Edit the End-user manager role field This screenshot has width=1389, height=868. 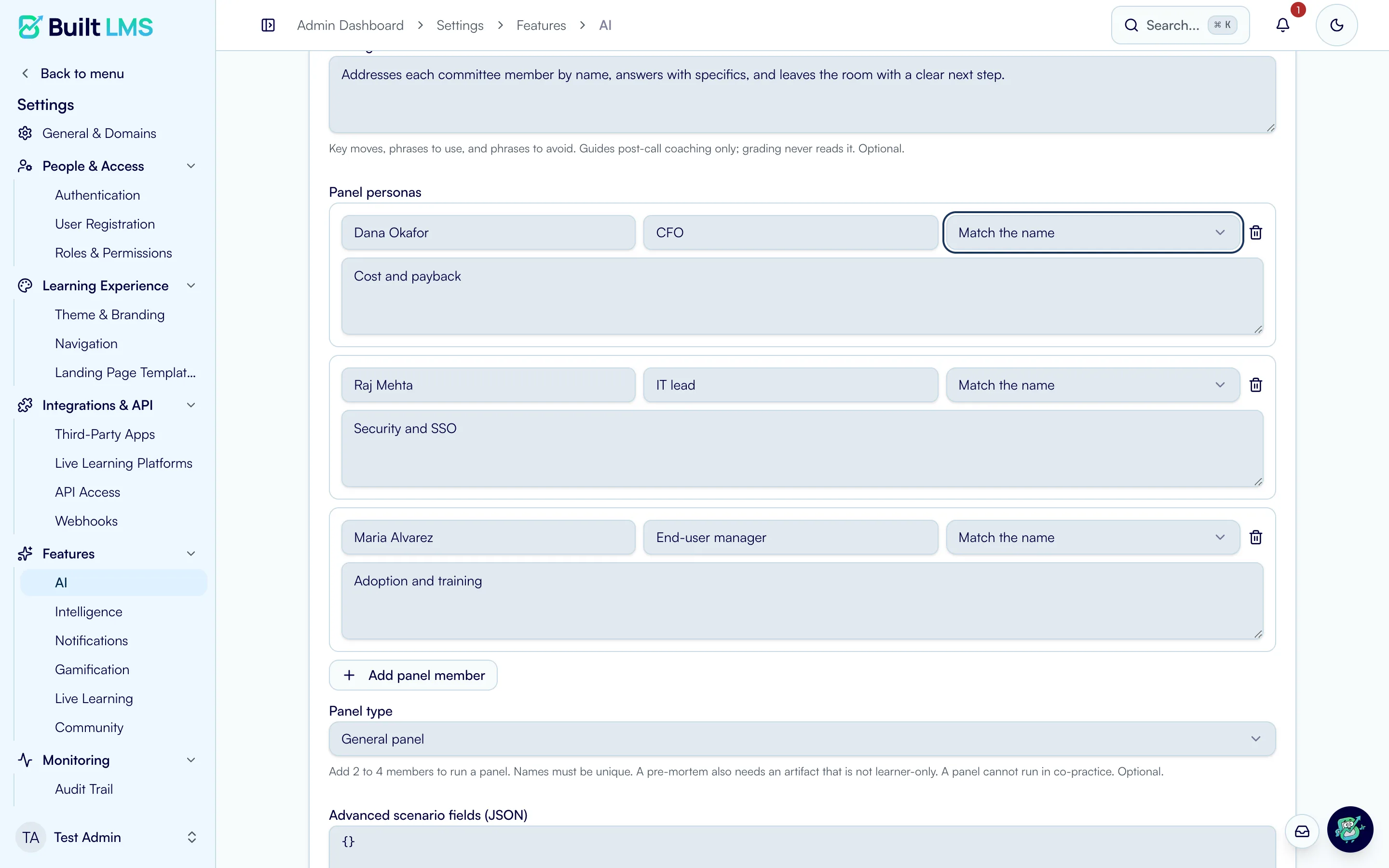pos(790,537)
